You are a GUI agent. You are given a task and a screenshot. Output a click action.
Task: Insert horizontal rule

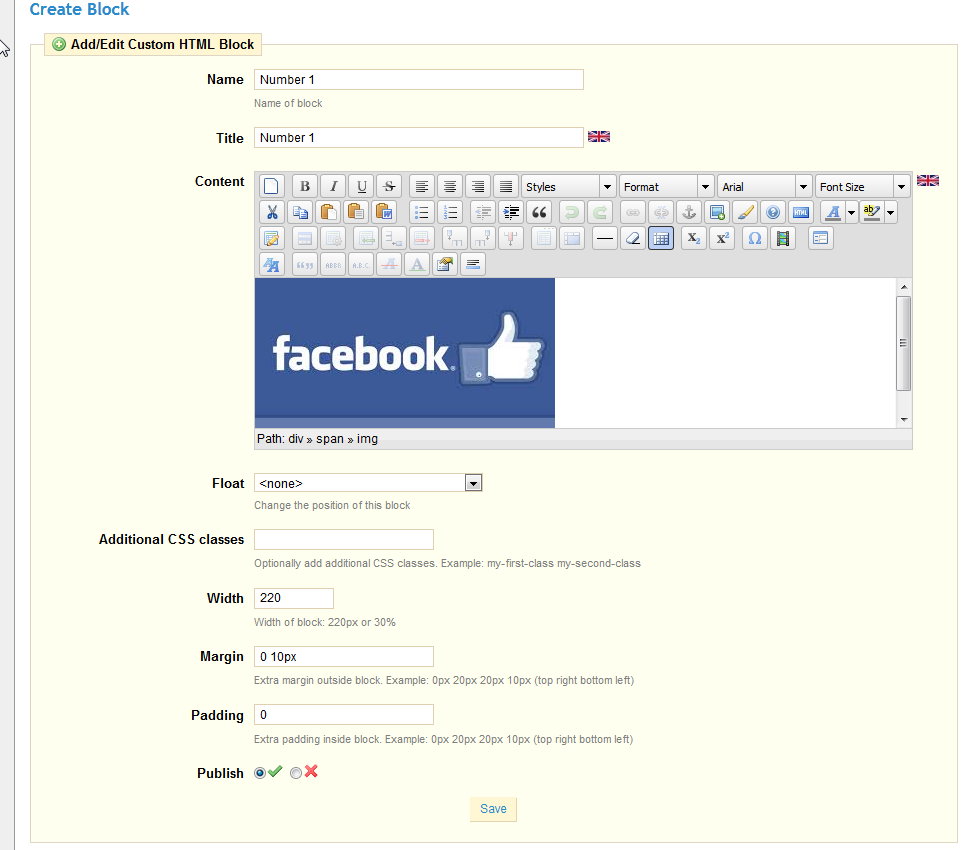point(604,238)
